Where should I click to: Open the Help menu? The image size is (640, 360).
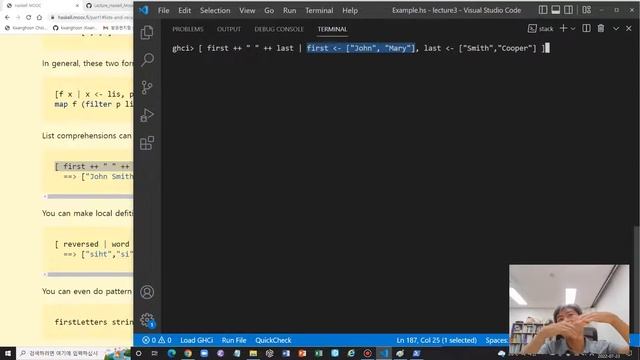(350, 11)
